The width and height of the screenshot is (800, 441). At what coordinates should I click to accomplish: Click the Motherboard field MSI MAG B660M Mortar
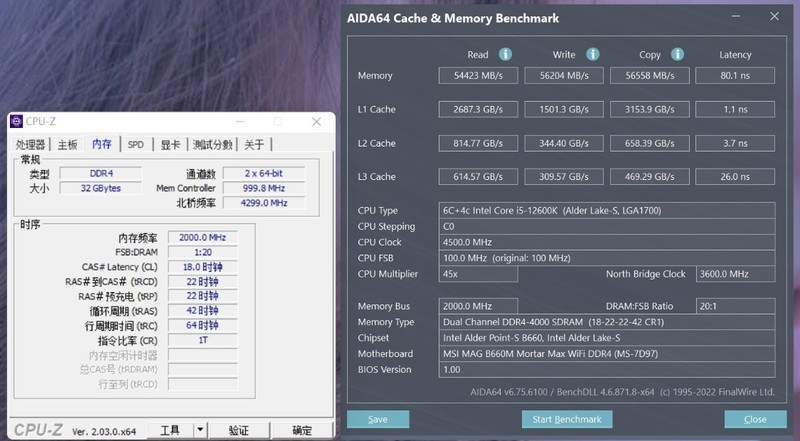click(607, 354)
